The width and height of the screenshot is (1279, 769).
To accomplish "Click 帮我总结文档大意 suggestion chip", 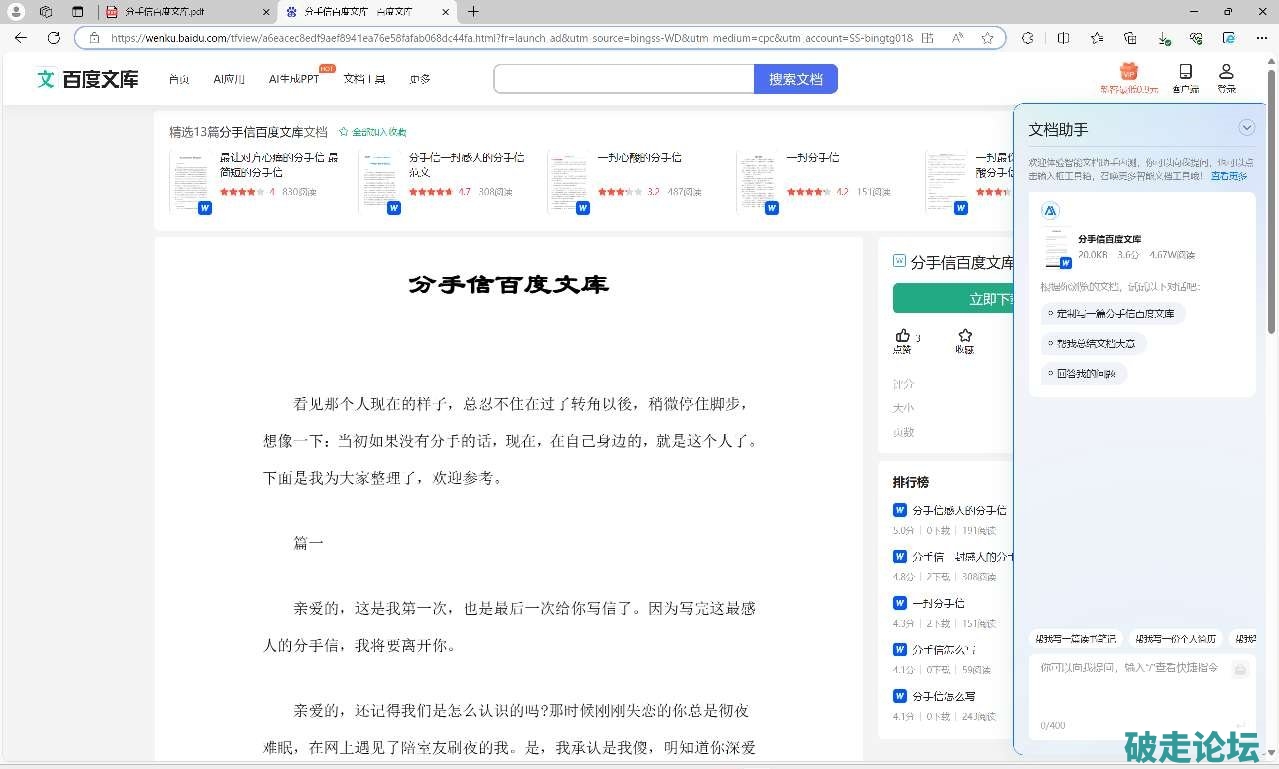I will [1095, 343].
